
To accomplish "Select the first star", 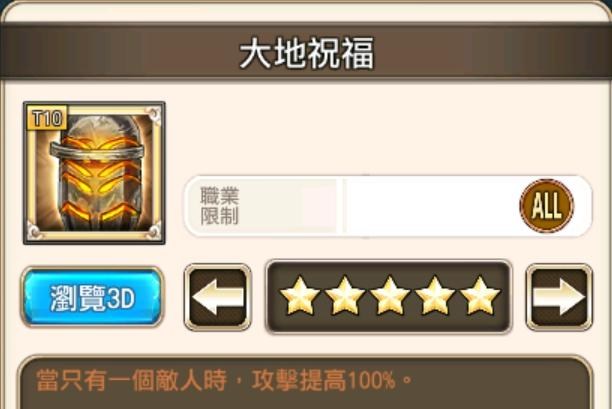I will coord(299,296).
